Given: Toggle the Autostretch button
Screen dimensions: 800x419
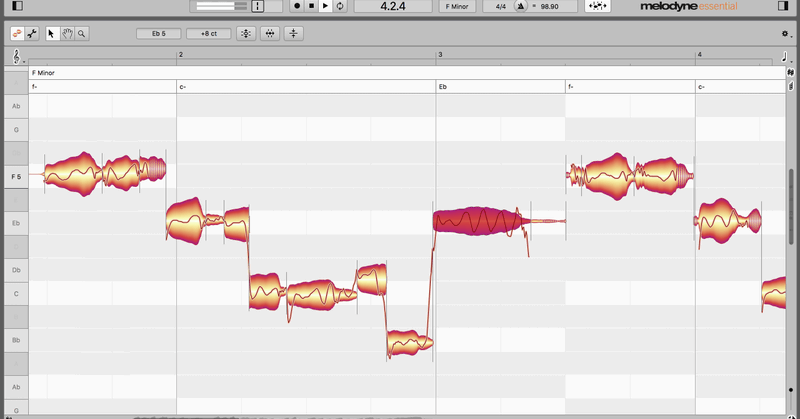Looking at the screenshot, I should click(597, 6).
